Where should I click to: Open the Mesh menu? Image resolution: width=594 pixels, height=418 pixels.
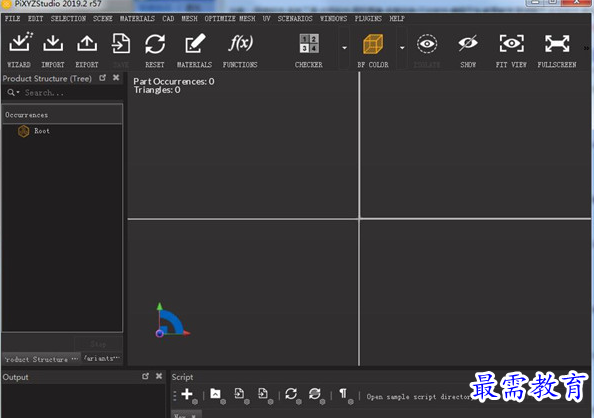[189, 19]
